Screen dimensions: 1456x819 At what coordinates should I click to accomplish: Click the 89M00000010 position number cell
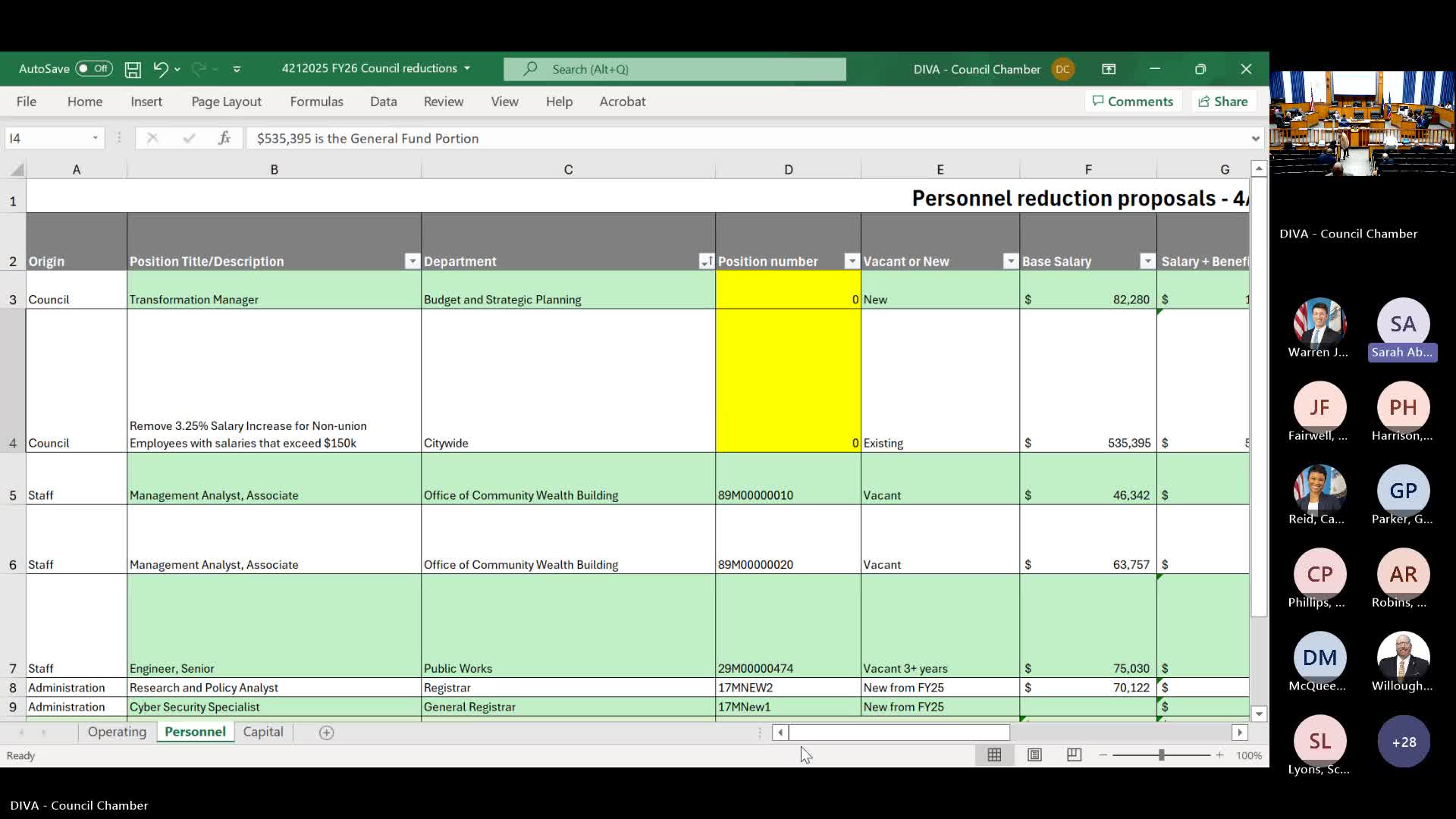coord(788,479)
